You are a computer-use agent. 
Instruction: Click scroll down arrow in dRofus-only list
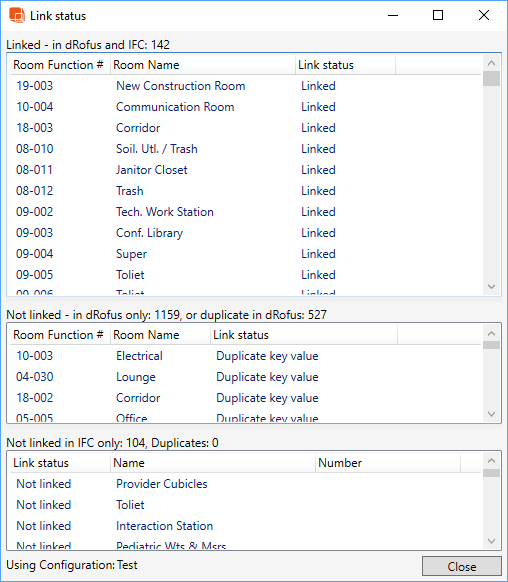pos(491,414)
